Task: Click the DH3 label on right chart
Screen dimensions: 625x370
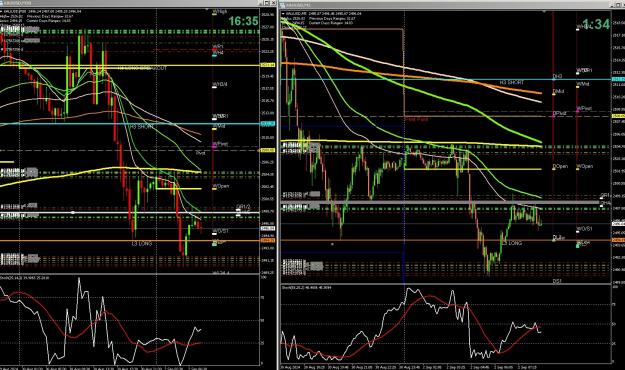Action: click(x=557, y=76)
